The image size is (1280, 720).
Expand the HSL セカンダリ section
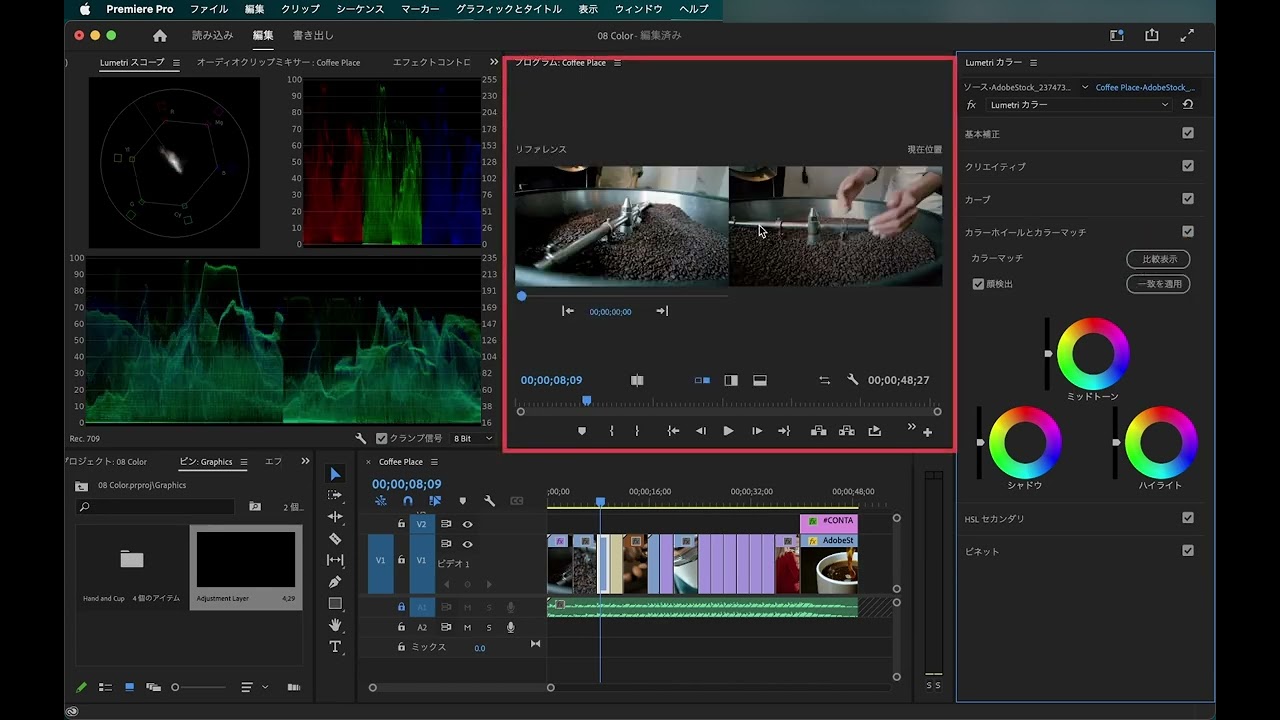(x=994, y=518)
